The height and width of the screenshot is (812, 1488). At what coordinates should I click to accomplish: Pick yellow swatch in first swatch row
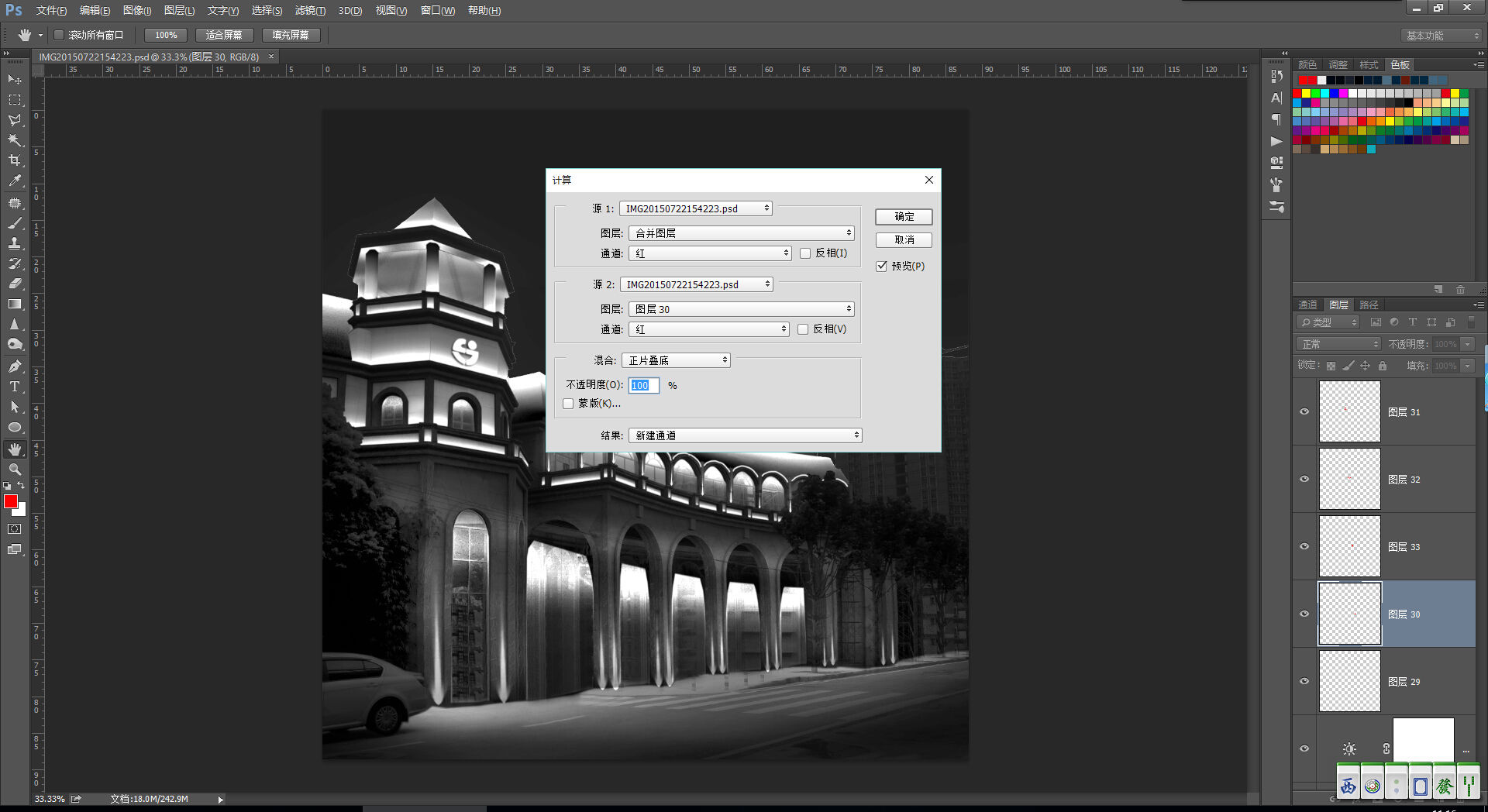coord(1306,94)
